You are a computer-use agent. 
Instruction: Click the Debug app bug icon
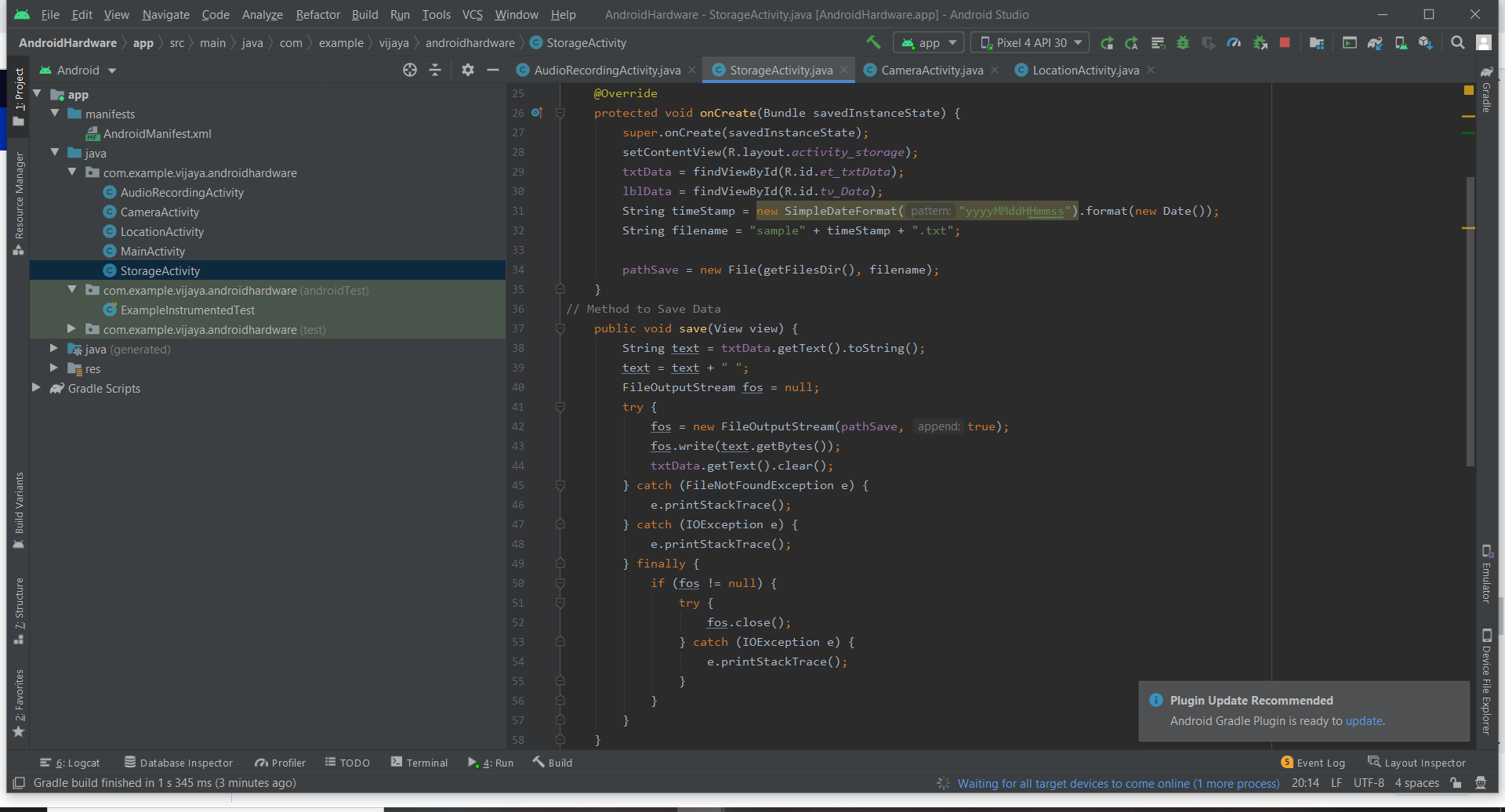(x=1183, y=43)
